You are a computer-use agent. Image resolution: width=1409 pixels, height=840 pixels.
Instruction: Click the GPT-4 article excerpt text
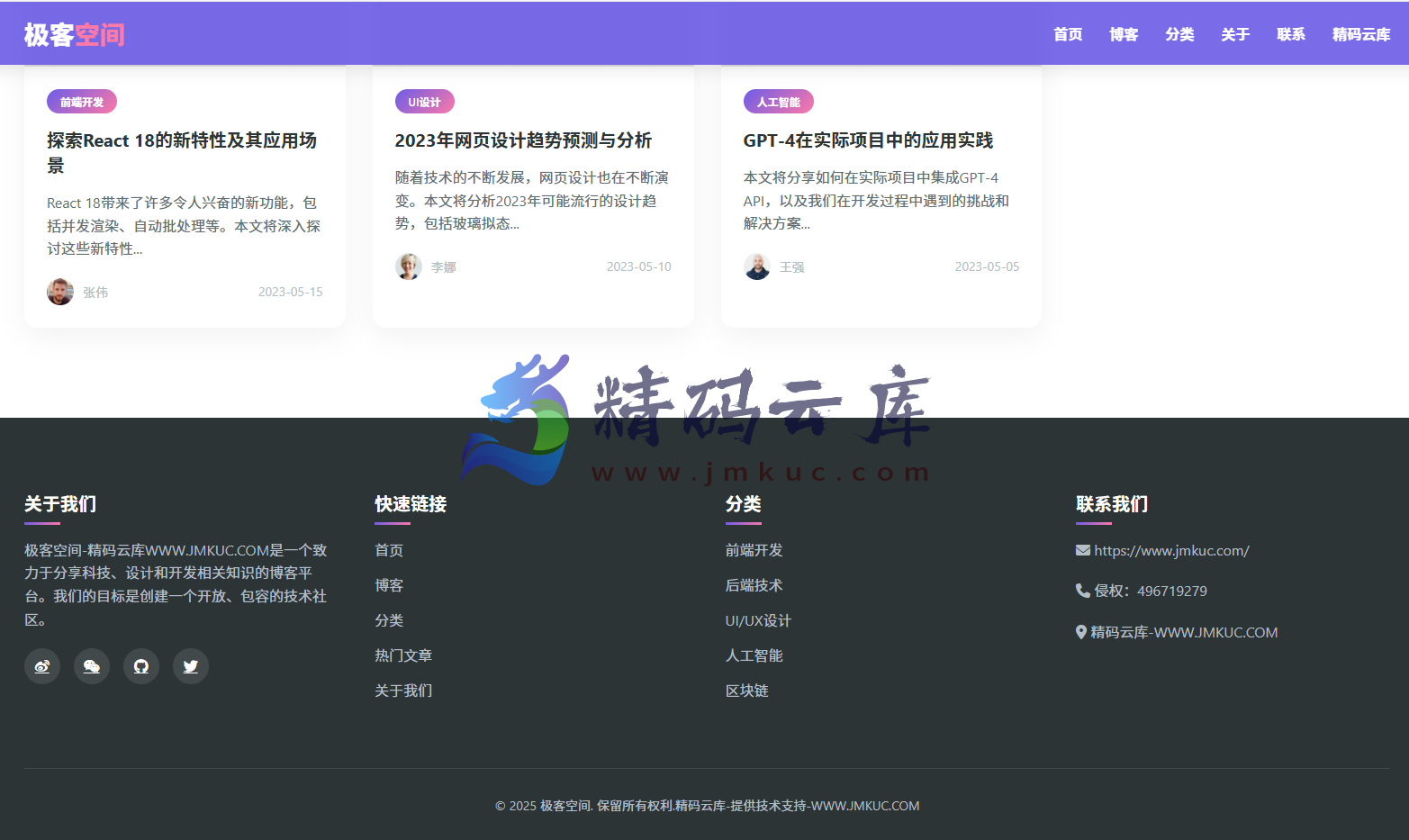pyautogui.click(x=876, y=201)
